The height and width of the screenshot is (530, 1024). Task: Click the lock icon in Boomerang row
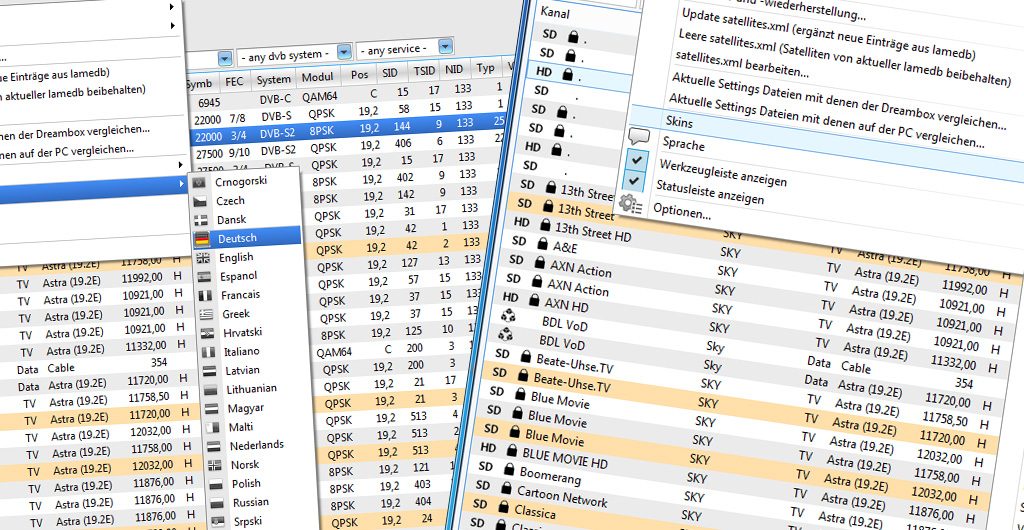509,470
